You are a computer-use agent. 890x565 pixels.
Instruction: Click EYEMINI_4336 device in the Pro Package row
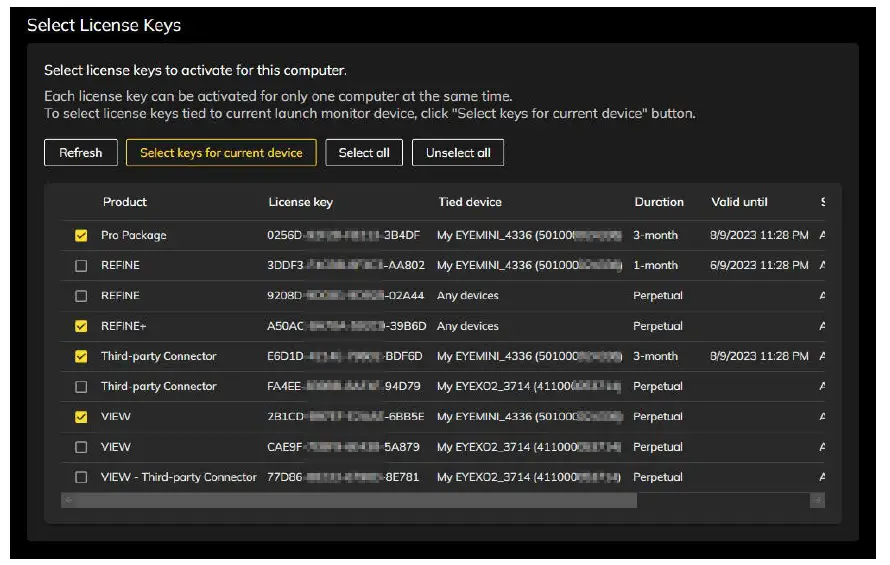coord(529,235)
